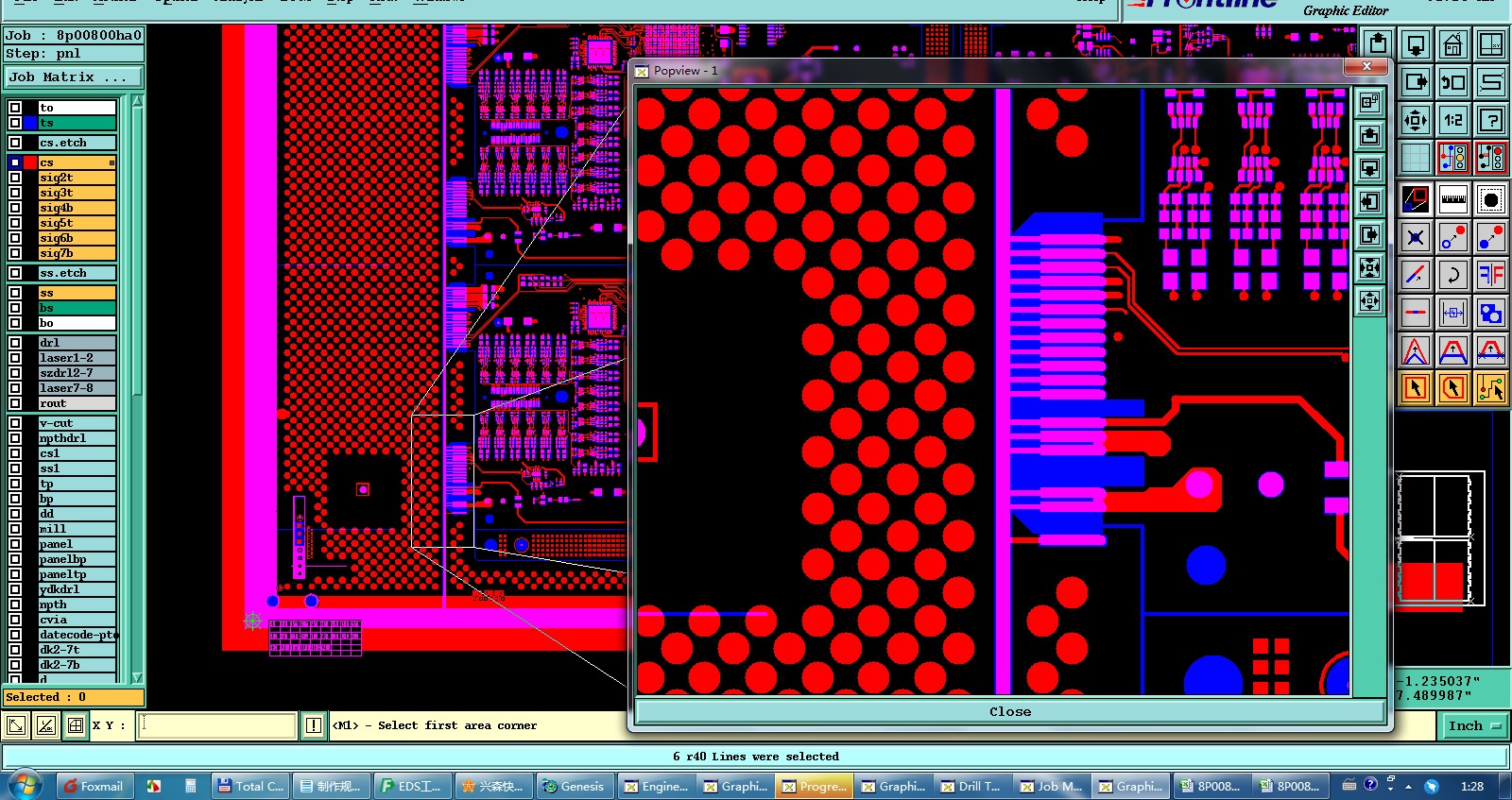Open the Inch units dropdown
Image resolution: width=1512 pixels, height=800 pixels.
coord(1474,725)
